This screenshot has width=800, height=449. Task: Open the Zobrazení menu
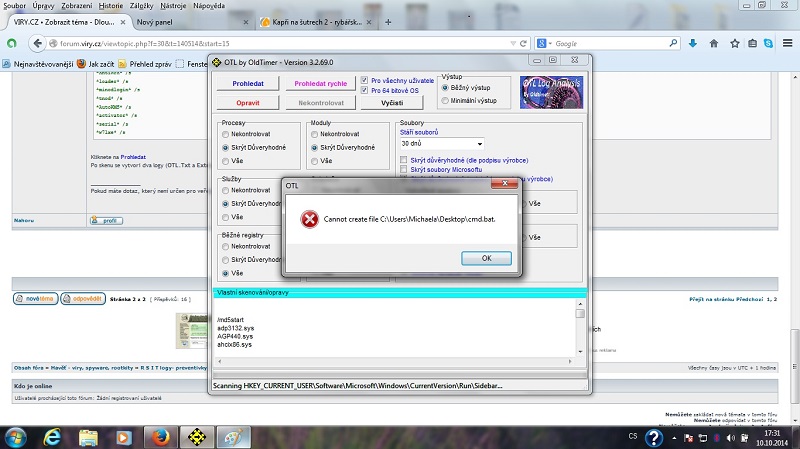(77, 6)
